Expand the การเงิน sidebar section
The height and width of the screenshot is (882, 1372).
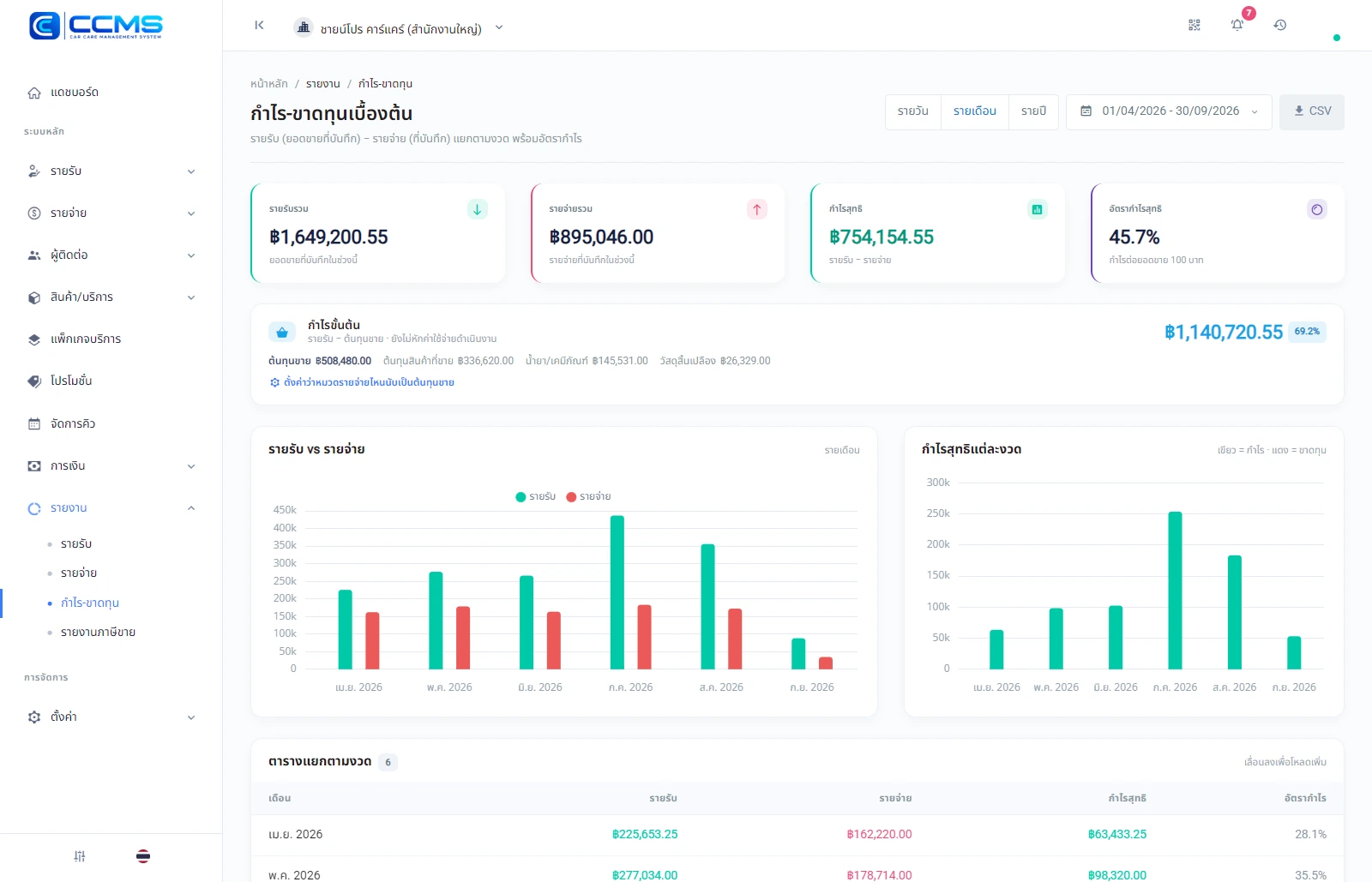111,466
